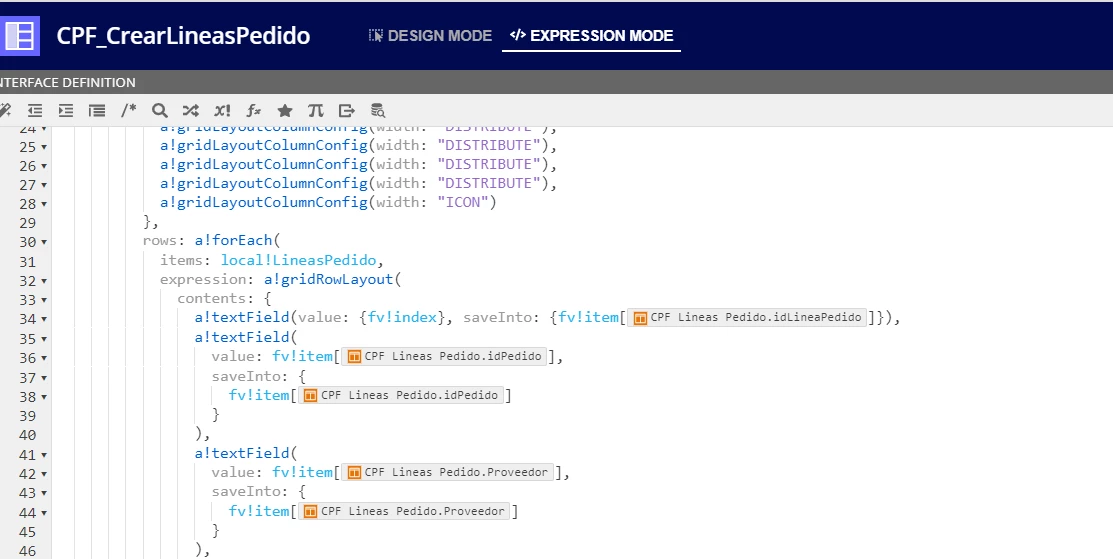Collapse a!textField fold at line 35
This screenshot has width=1113, height=559.
point(44,339)
